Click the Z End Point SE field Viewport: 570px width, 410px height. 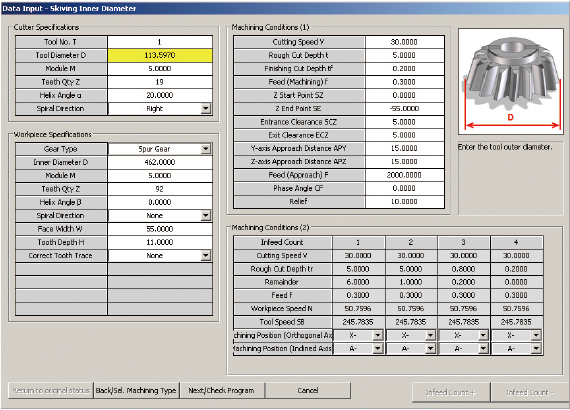tap(405, 109)
